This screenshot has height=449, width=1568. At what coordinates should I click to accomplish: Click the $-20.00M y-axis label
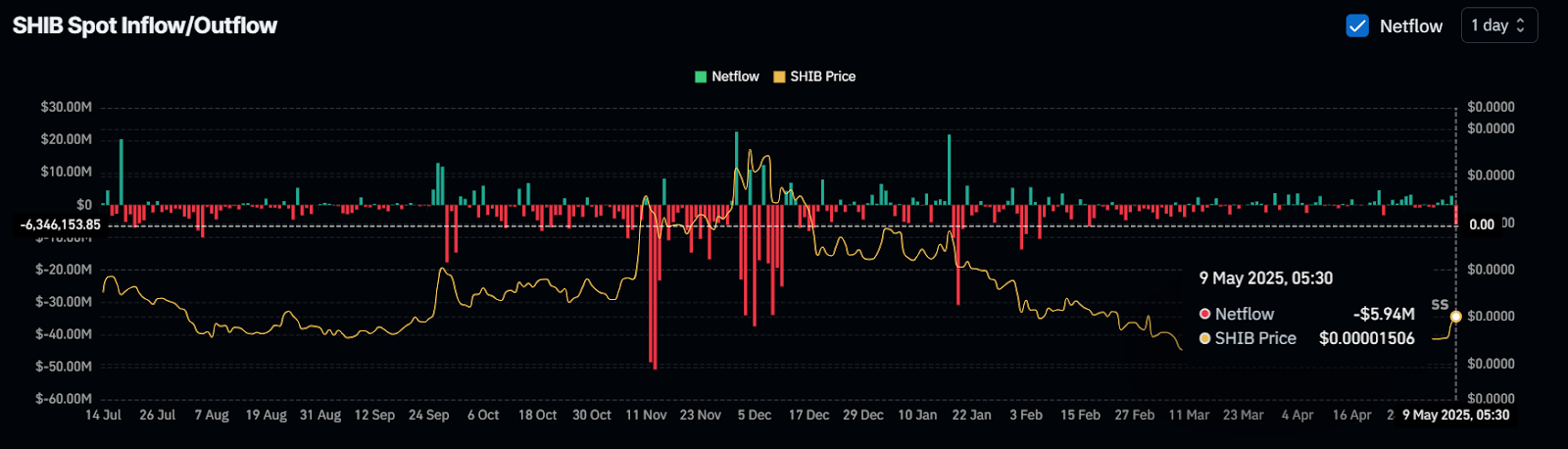pos(64,270)
